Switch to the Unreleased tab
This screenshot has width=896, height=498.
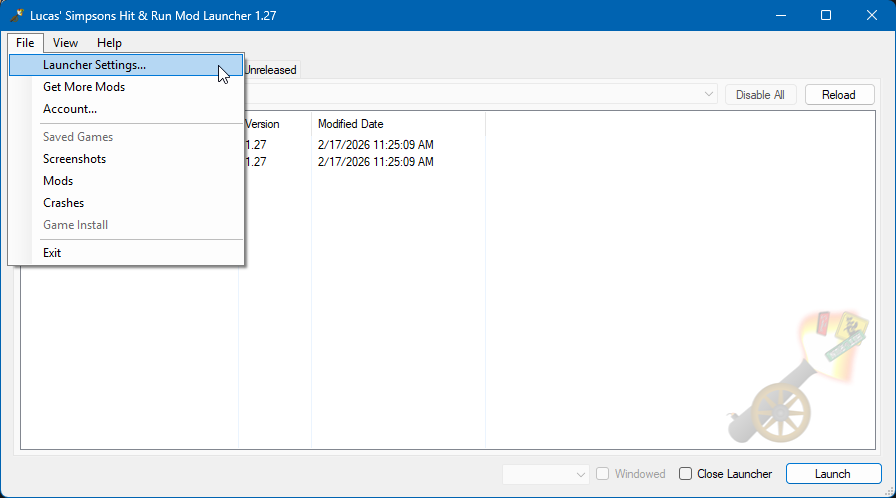coord(270,70)
